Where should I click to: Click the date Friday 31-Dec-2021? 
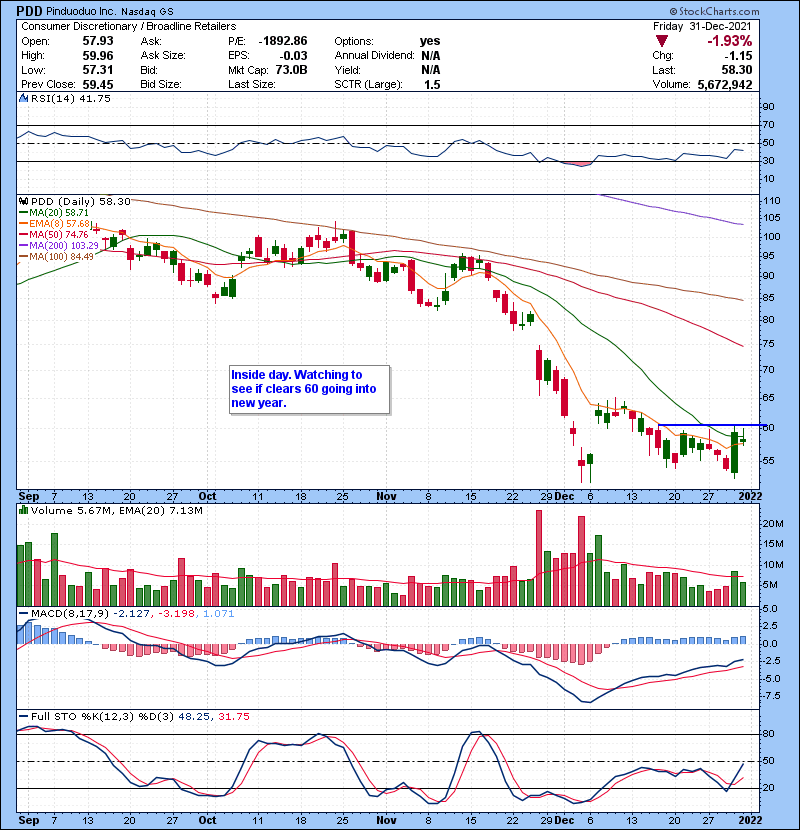click(x=702, y=26)
